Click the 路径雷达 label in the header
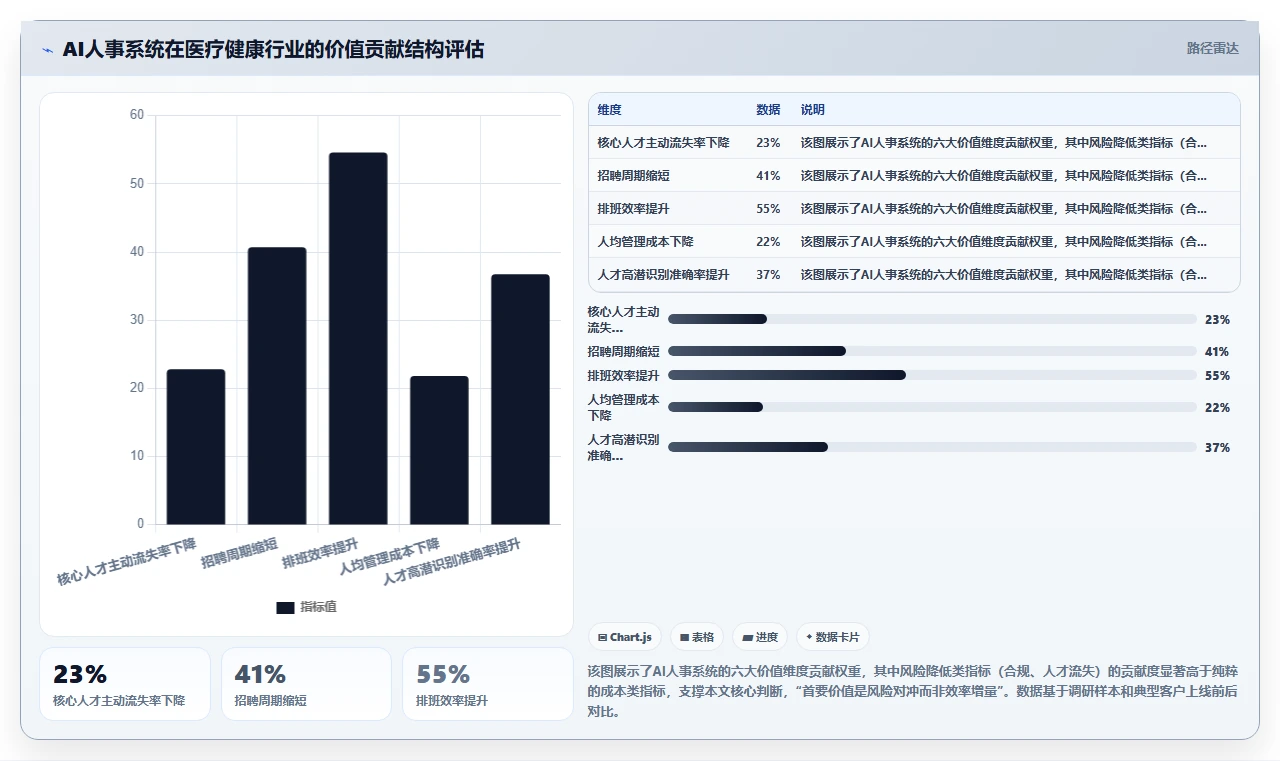Screen dimensions: 1280x761 [1212, 48]
